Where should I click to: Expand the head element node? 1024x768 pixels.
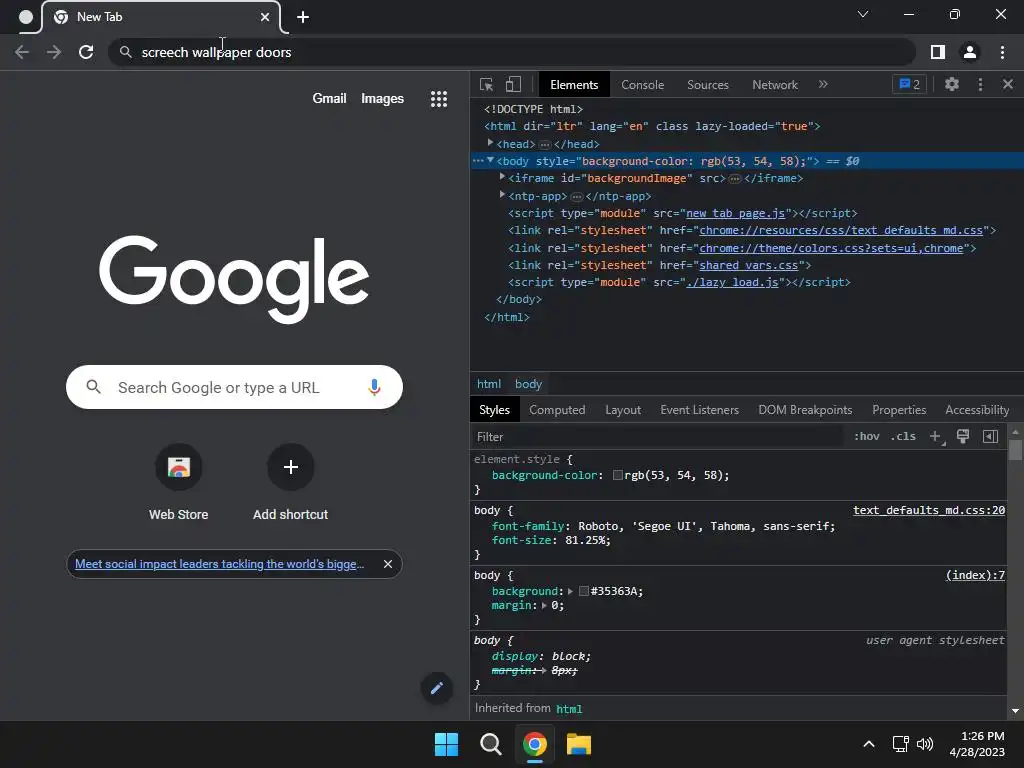[x=490, y=142]
